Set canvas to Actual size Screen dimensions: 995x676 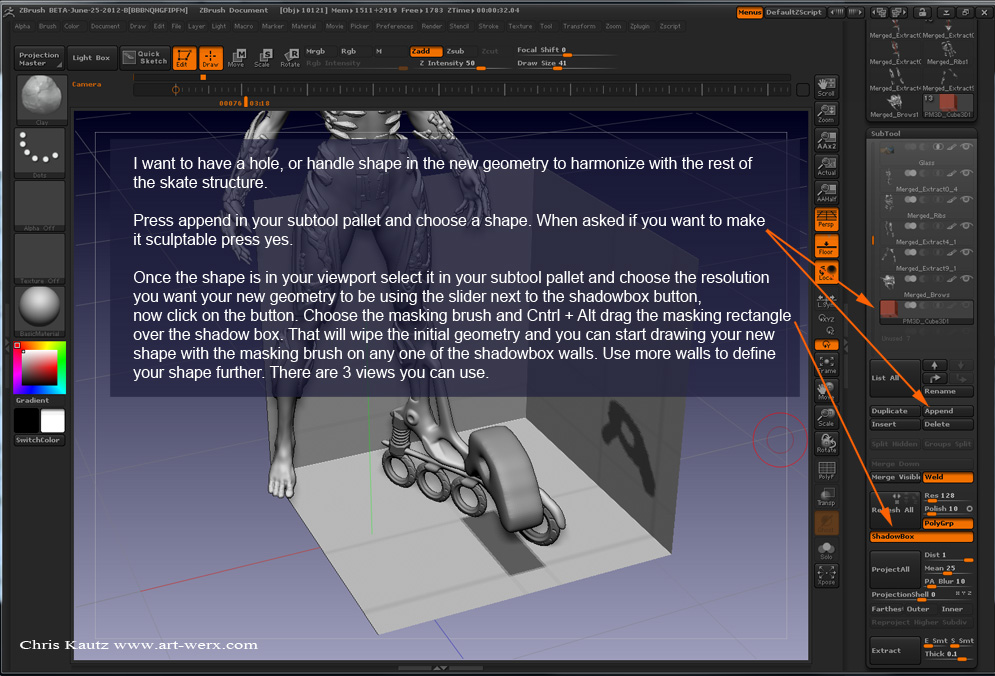click(826, 166)
